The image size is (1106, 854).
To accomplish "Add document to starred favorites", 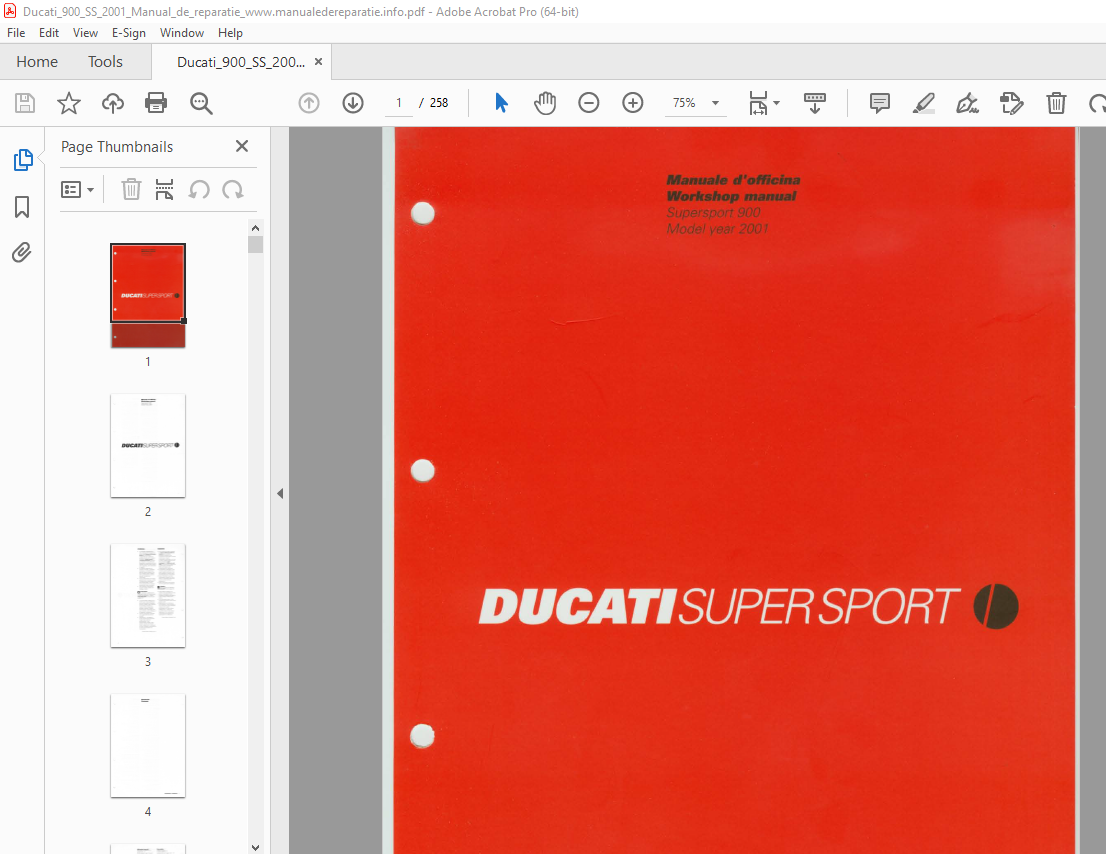I will 68,103.
